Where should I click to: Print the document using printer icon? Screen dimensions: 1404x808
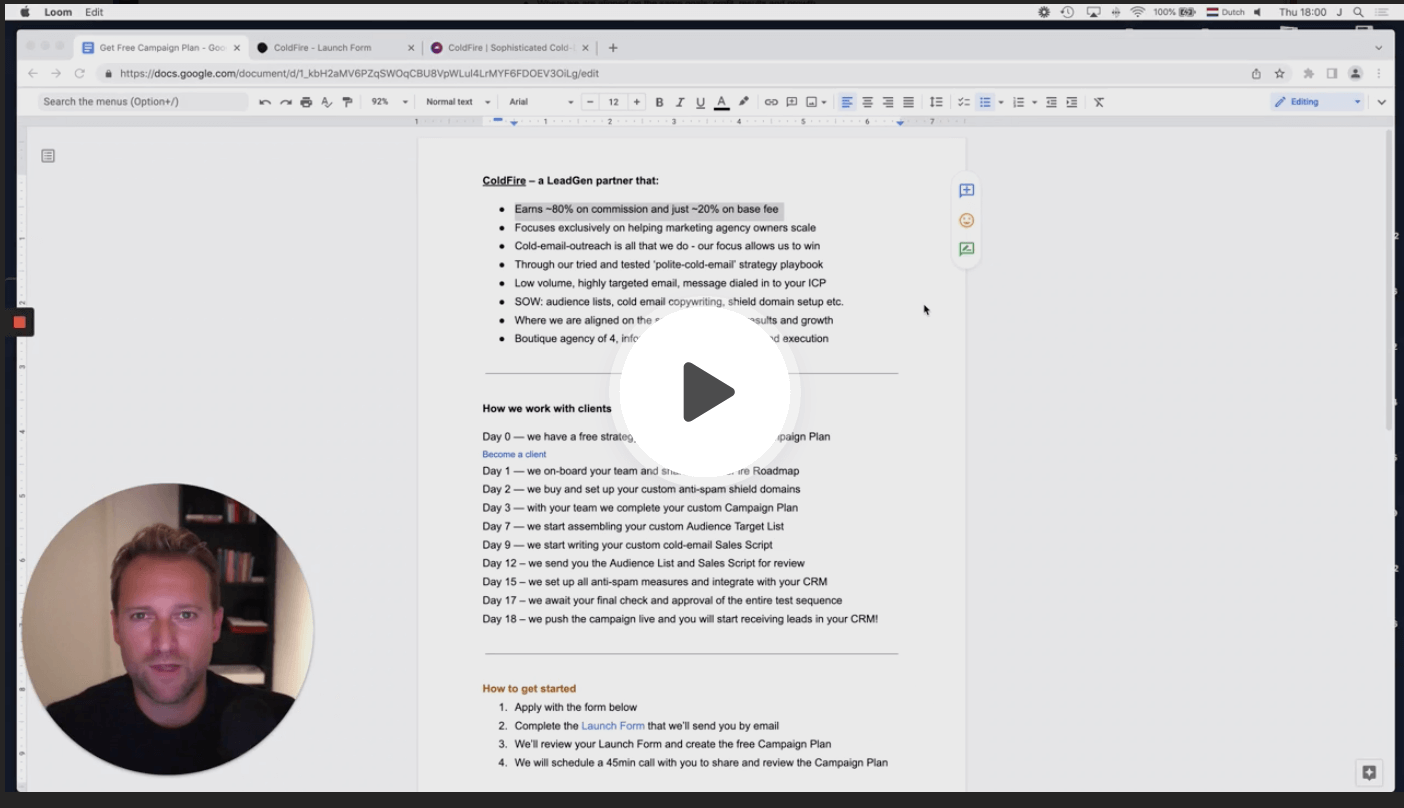pos(306,102)
